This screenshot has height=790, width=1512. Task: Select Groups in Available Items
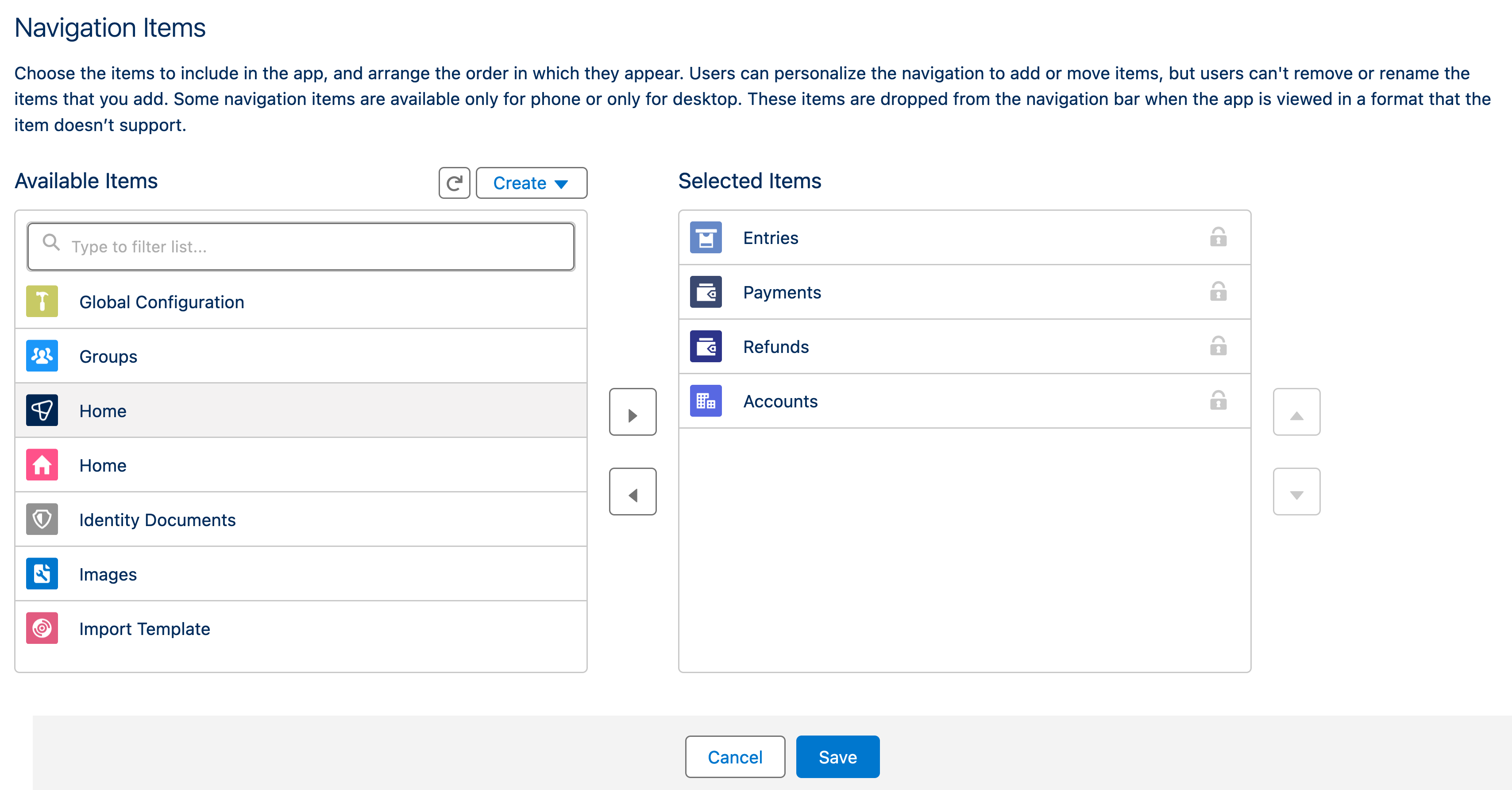click(301, 356)
